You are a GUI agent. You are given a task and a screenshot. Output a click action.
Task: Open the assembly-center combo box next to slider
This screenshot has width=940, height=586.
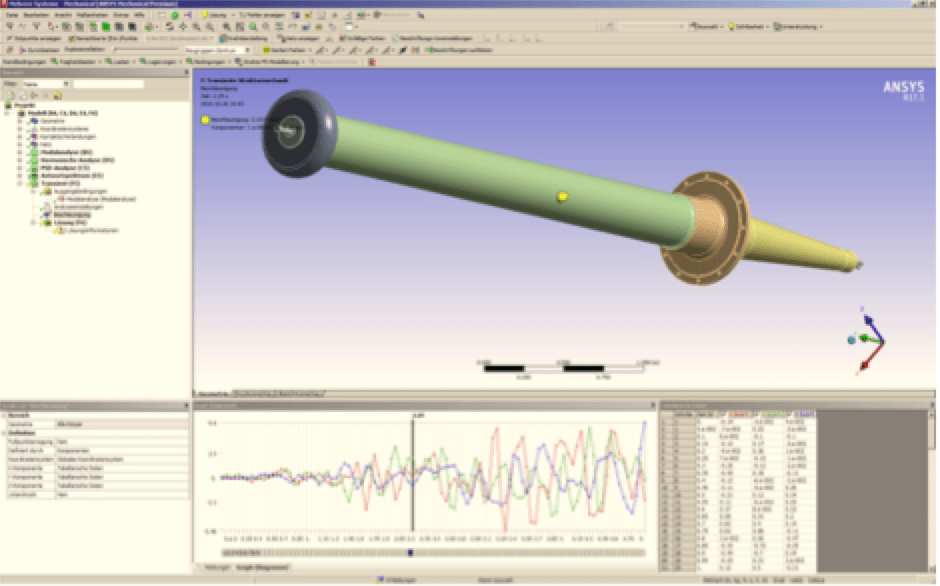coord(217,50)
